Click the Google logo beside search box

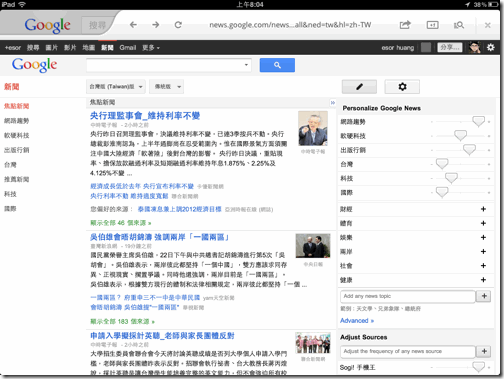click(x=34, y=65)
